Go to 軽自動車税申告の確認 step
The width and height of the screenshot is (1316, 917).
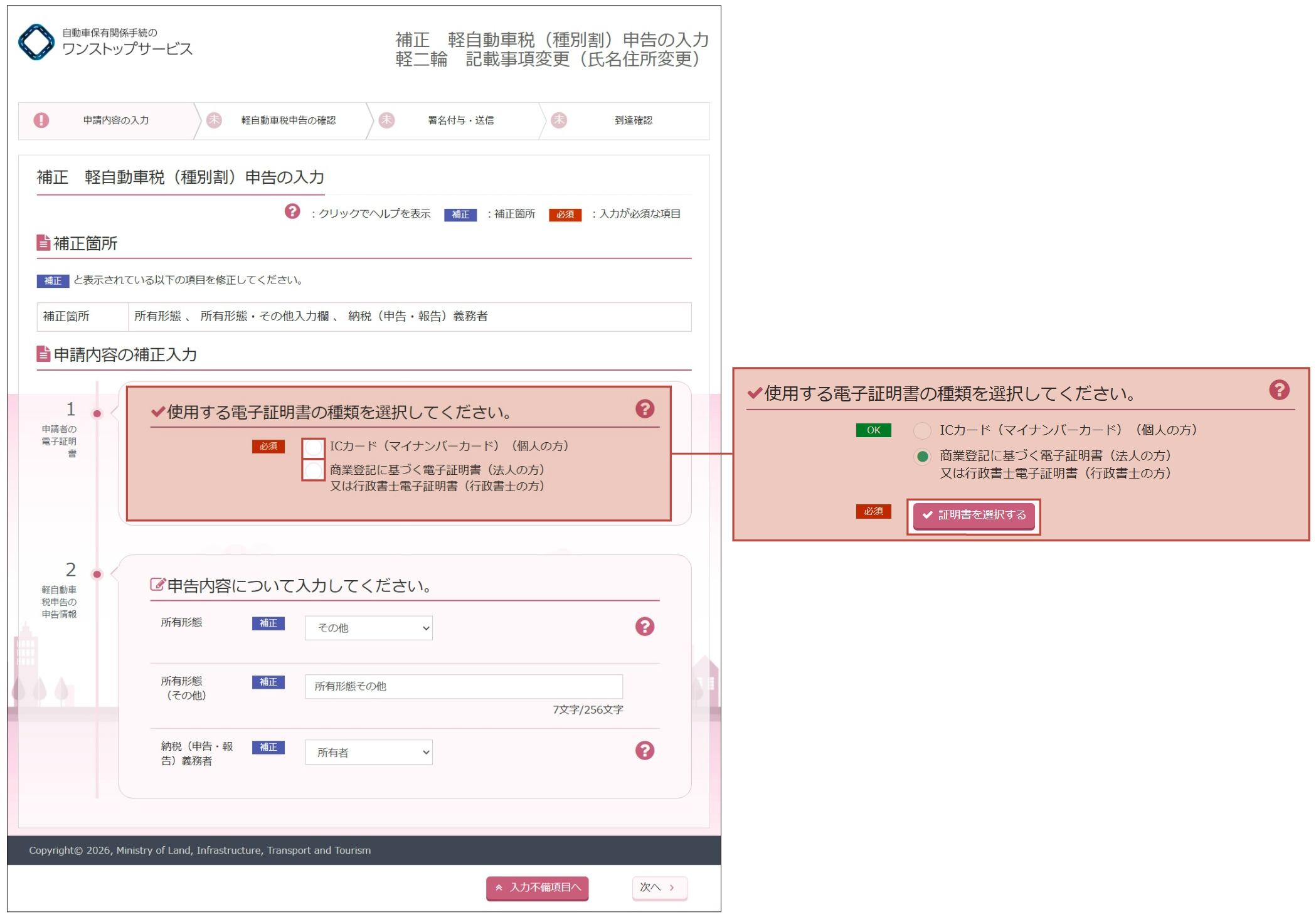pos(288,120)
